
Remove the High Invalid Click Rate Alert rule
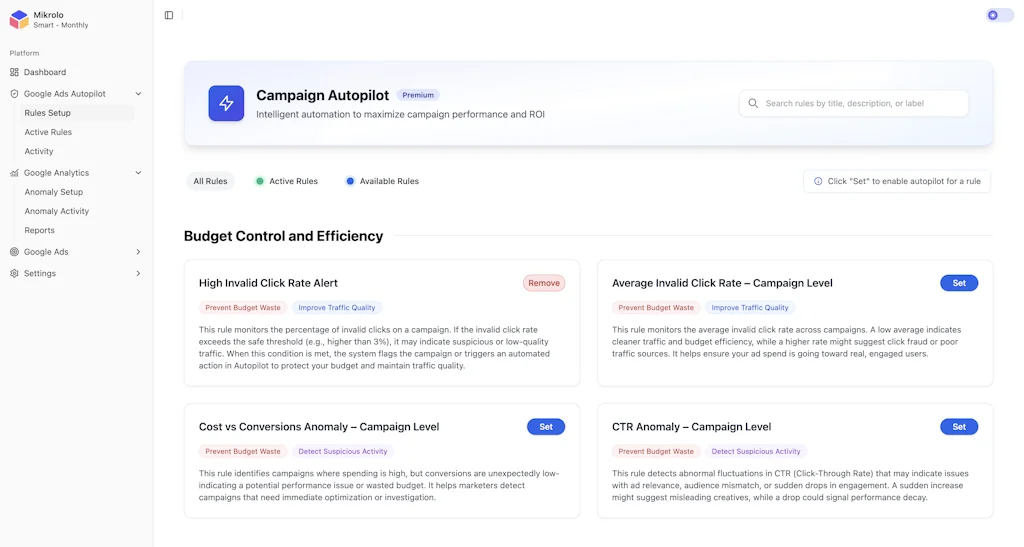544,283
